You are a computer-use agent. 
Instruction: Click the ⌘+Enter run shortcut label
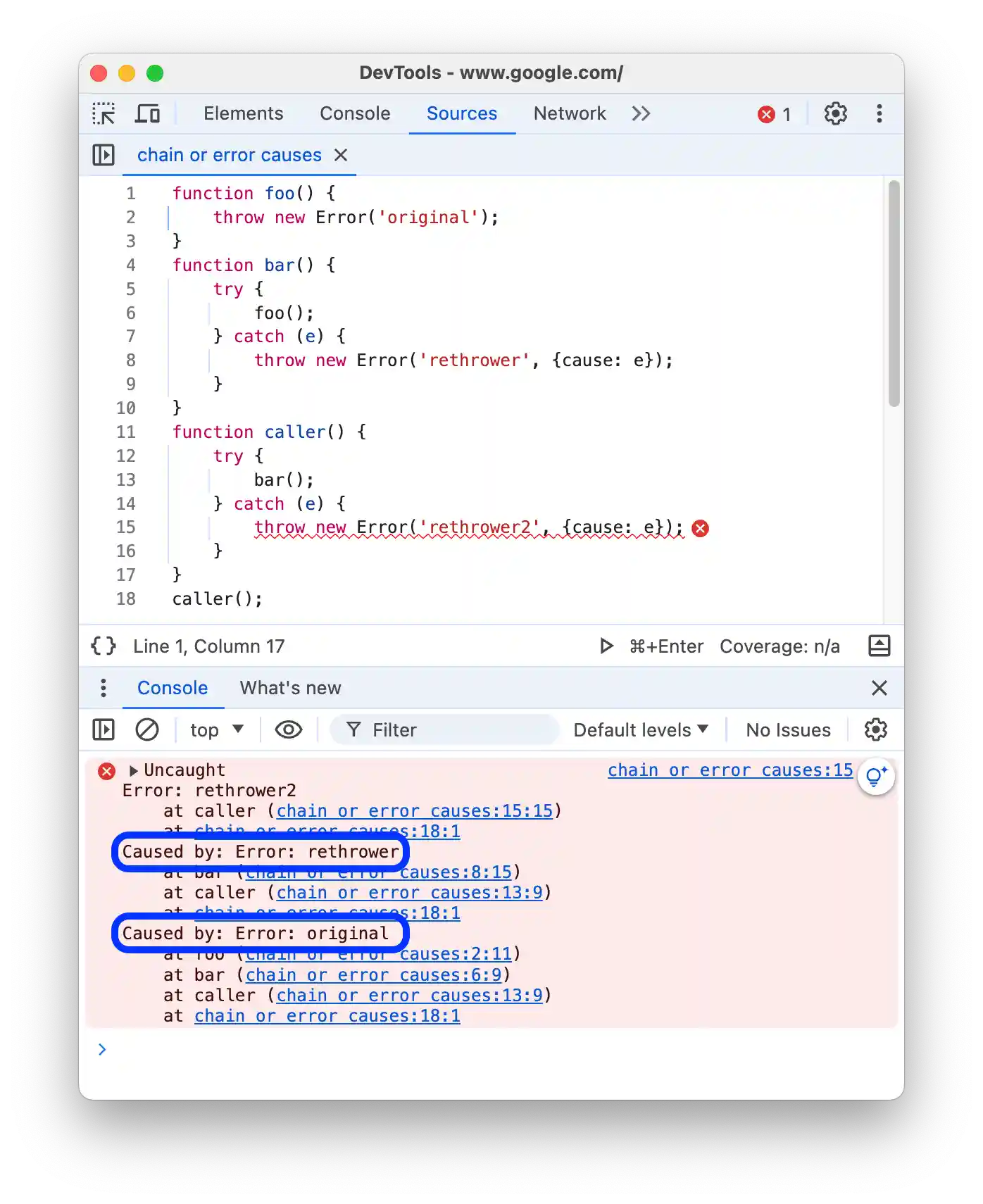click(666, 646)
